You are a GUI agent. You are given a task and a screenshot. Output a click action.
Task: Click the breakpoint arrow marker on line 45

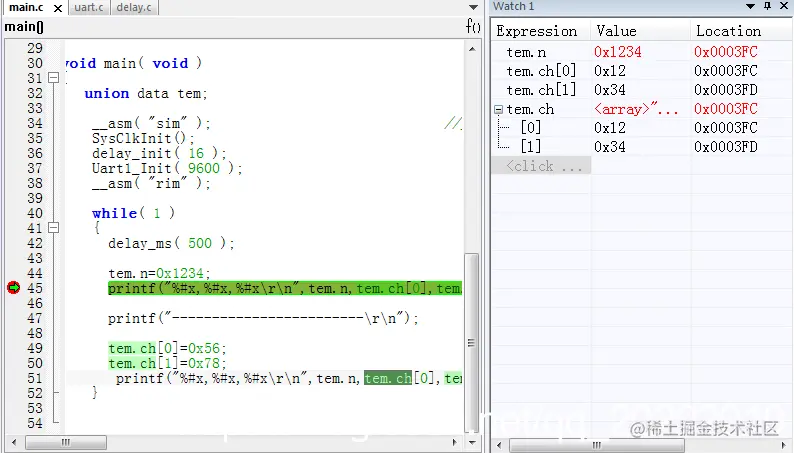(x=14, y=287)
